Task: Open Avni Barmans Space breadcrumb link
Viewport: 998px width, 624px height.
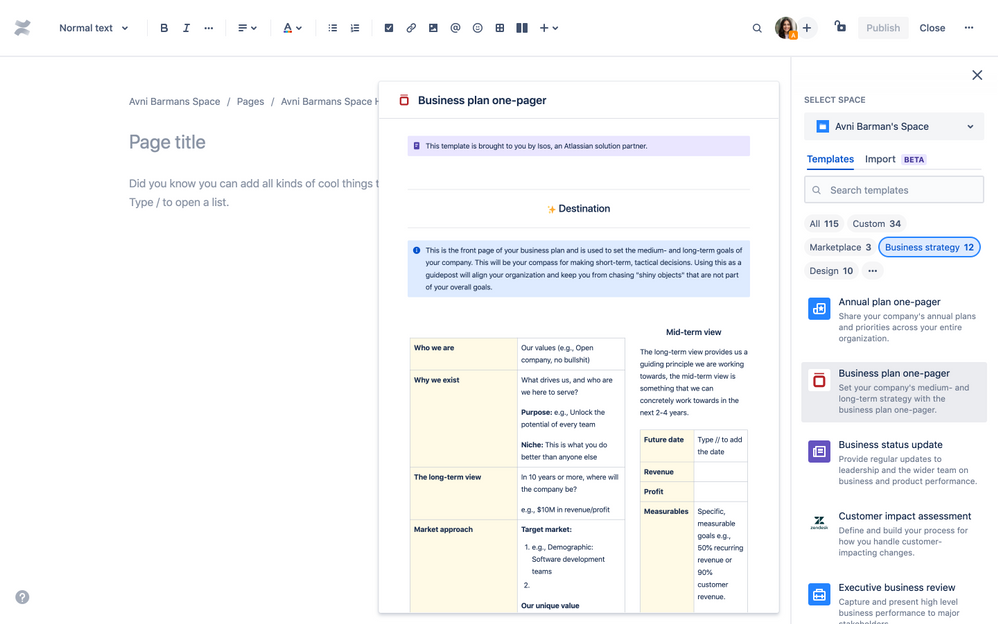Action: [x=174, y=101]
